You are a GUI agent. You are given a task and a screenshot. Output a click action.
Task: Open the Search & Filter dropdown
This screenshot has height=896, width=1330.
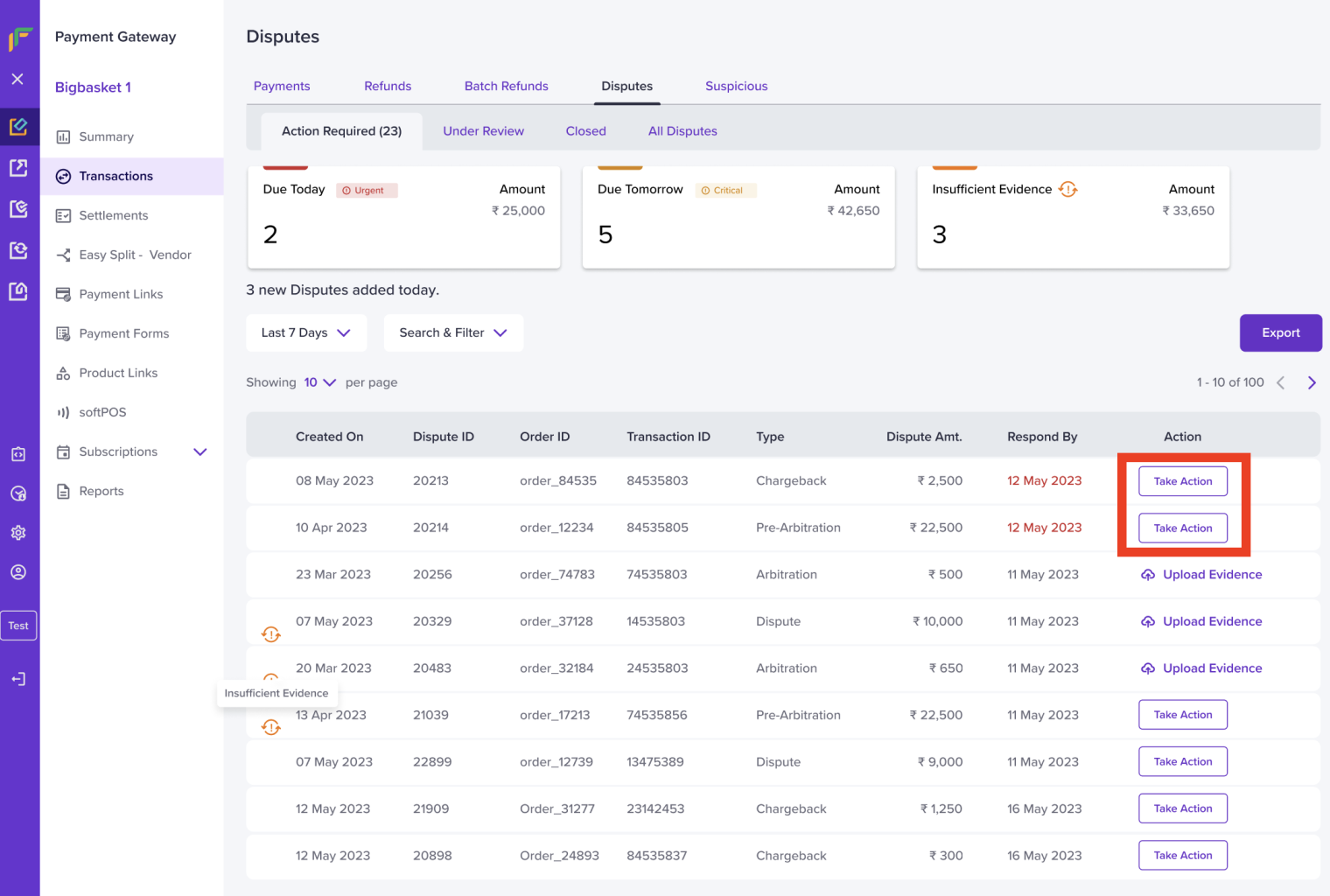coord(453,333)
